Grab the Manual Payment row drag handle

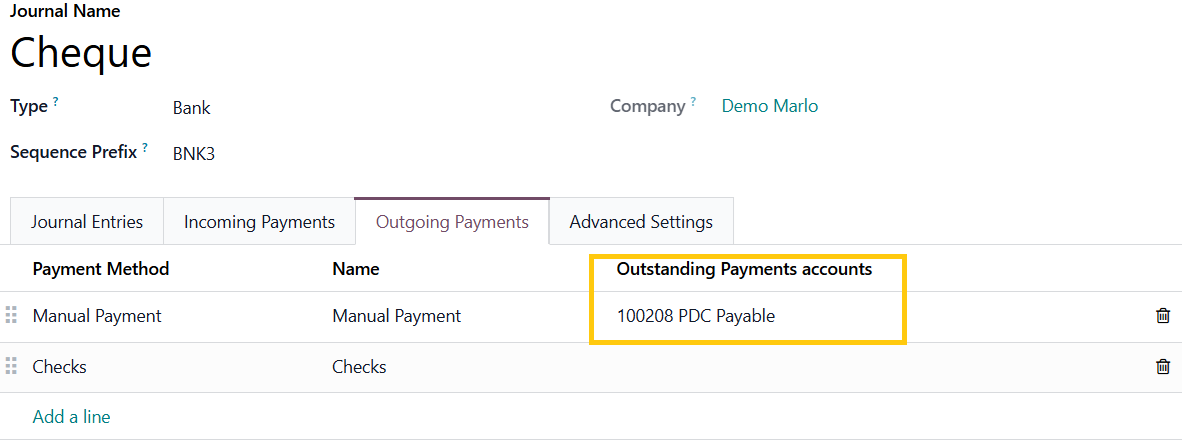coord(12,316)
